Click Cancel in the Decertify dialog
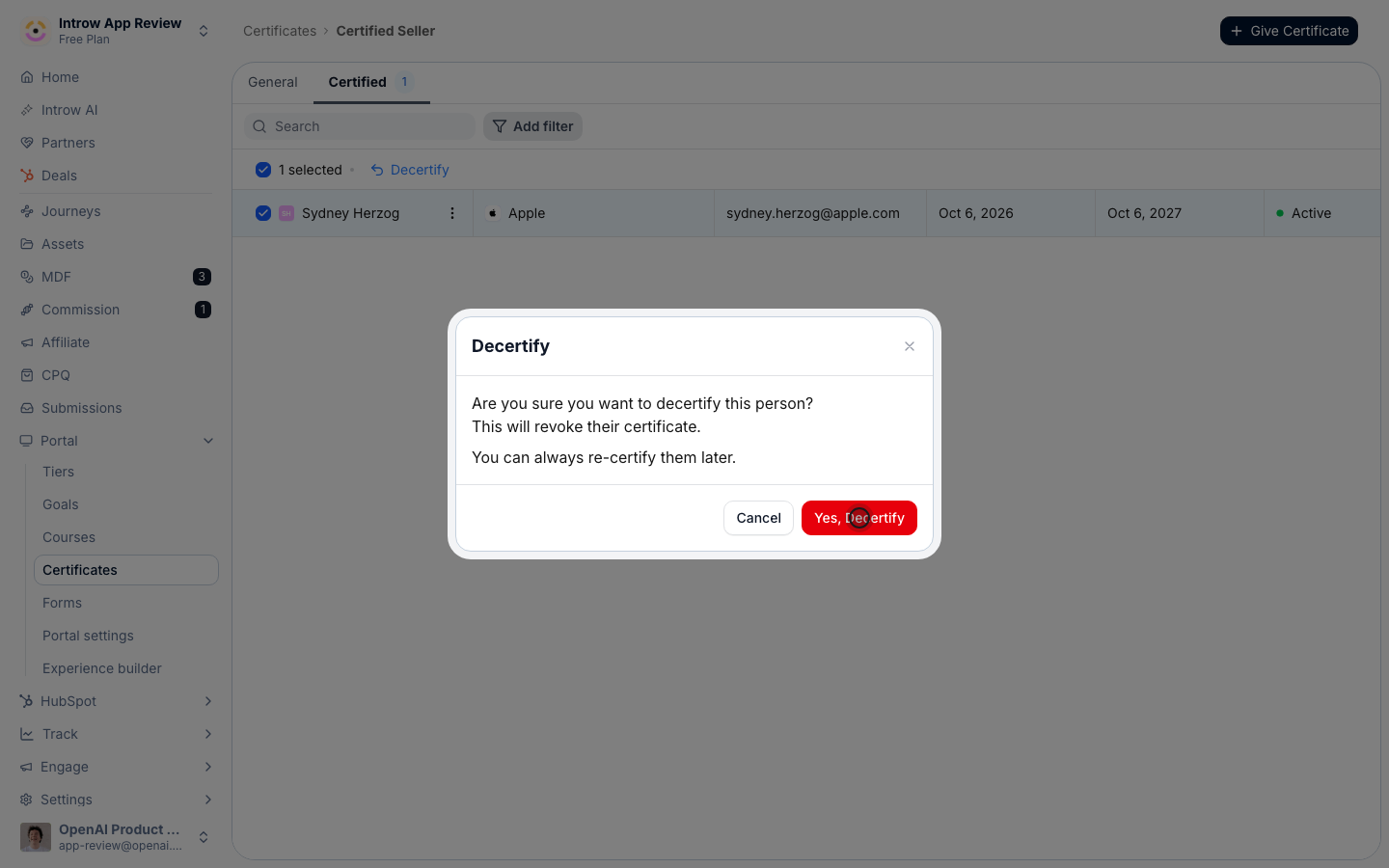 (x=758, y=518)
